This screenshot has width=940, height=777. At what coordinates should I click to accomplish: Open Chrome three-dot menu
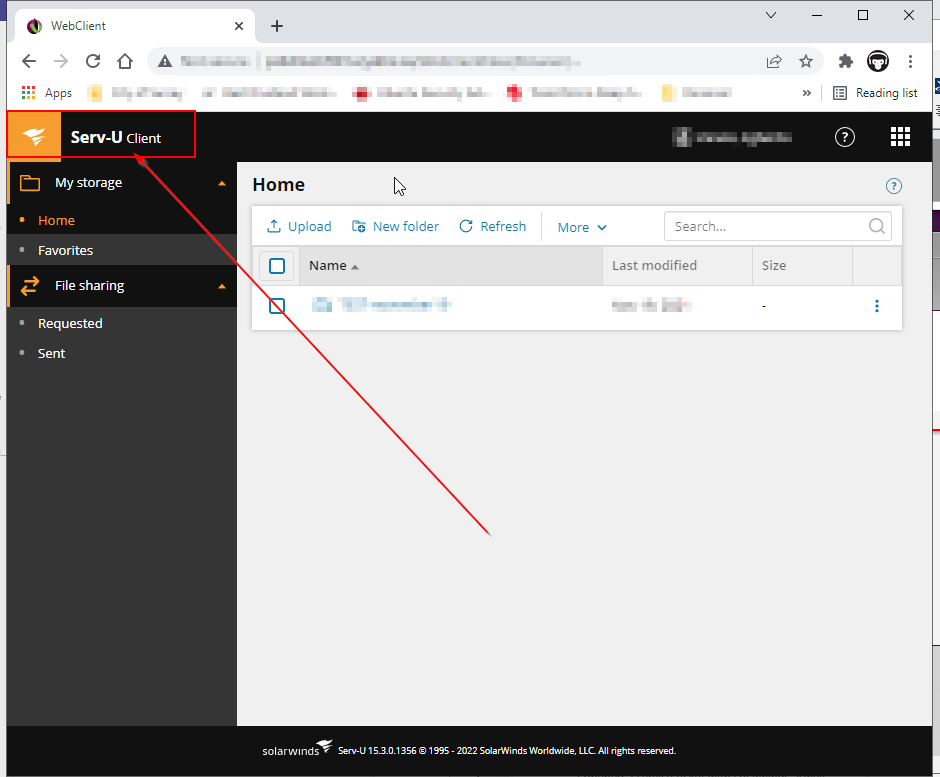910,61
